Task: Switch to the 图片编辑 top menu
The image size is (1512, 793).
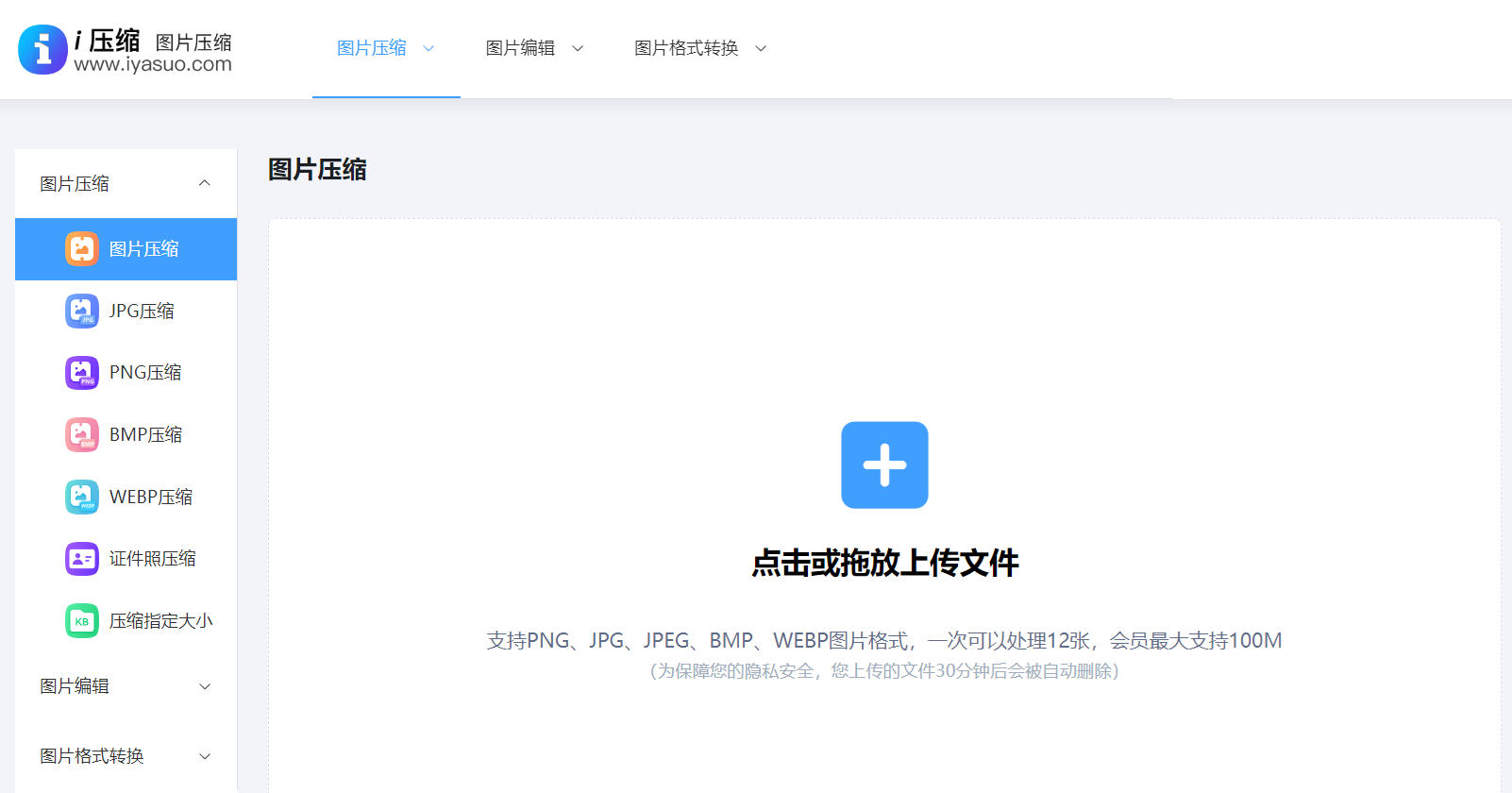Action: tap(520, 48)
